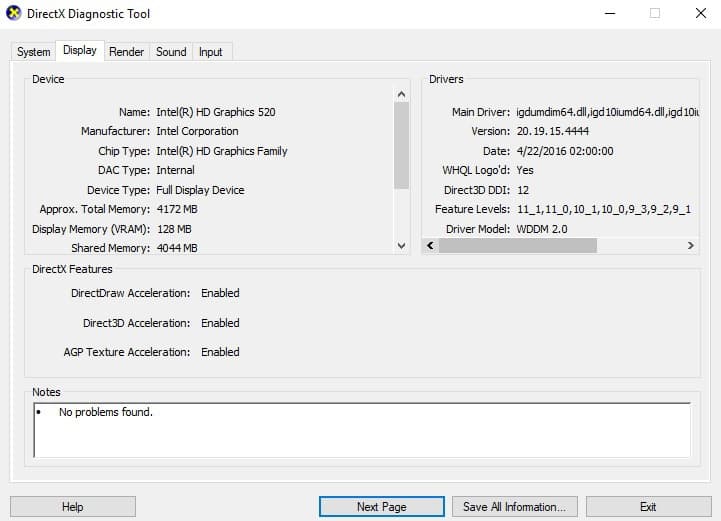Click the 'Intel(R) HD Graphics Family' chip type

(x=222, y=151)
